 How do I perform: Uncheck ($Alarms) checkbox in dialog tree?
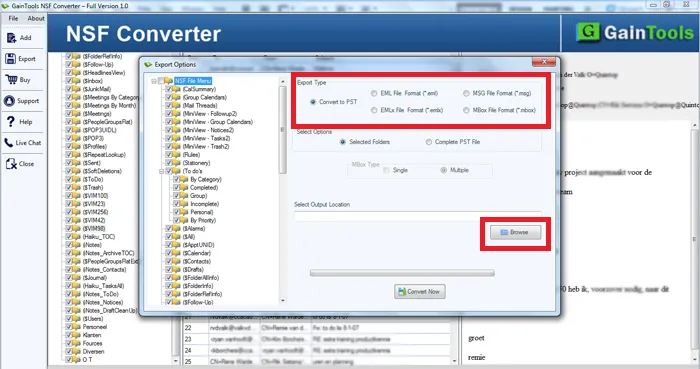pyautogui.click(x=169, y=228)
